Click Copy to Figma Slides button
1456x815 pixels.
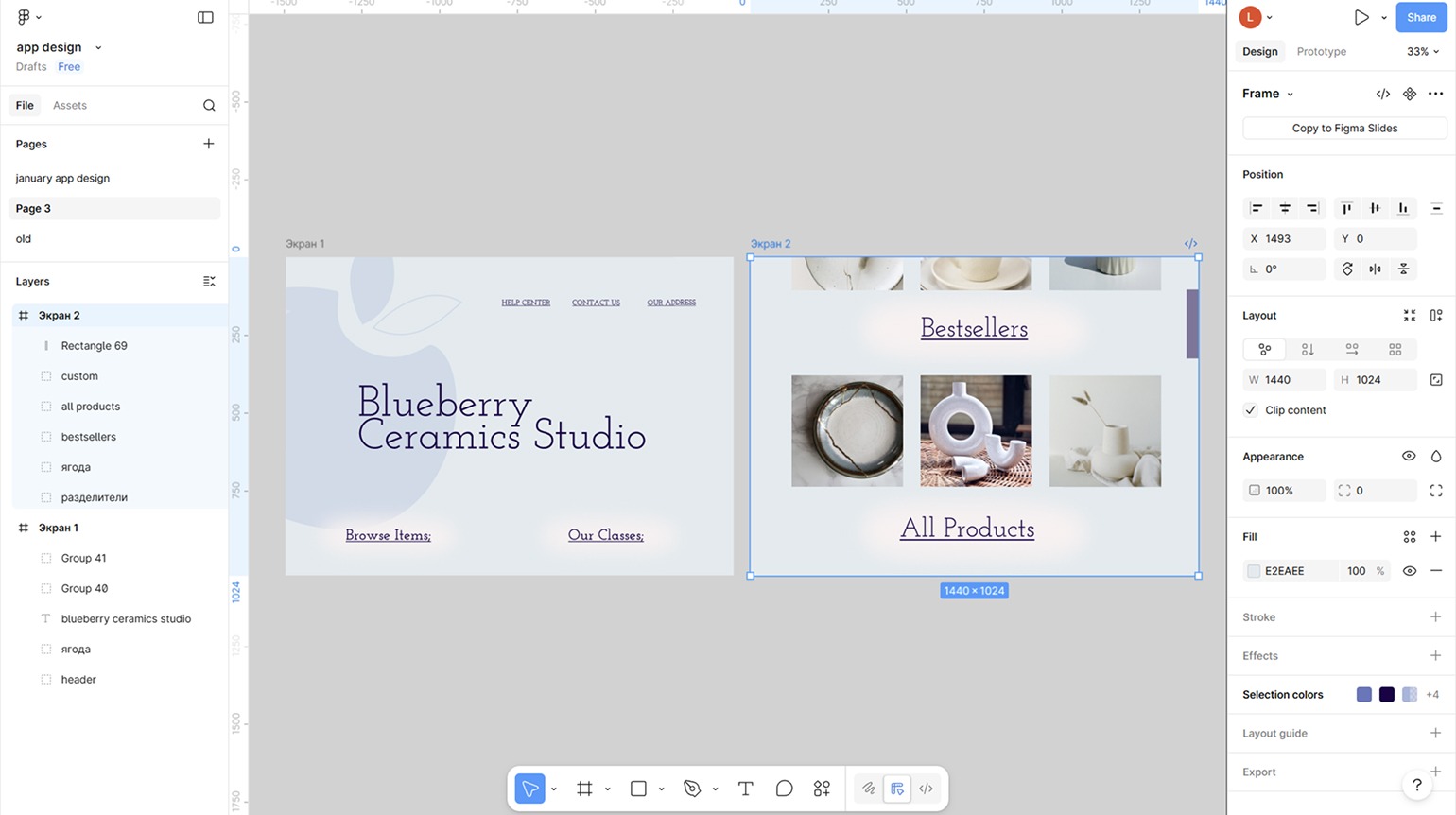pyautogui.click(x=1343, y=129)
